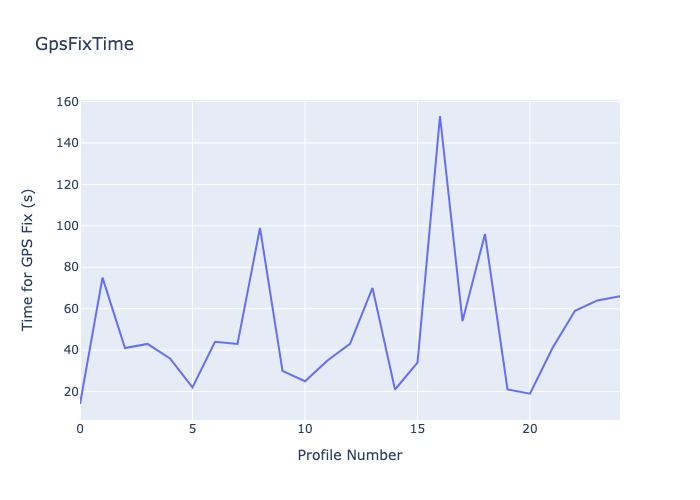The height and width of the screenshot is (500, 700).
Task: Click the peak at profile 13
Action: (x=372, y=288)
